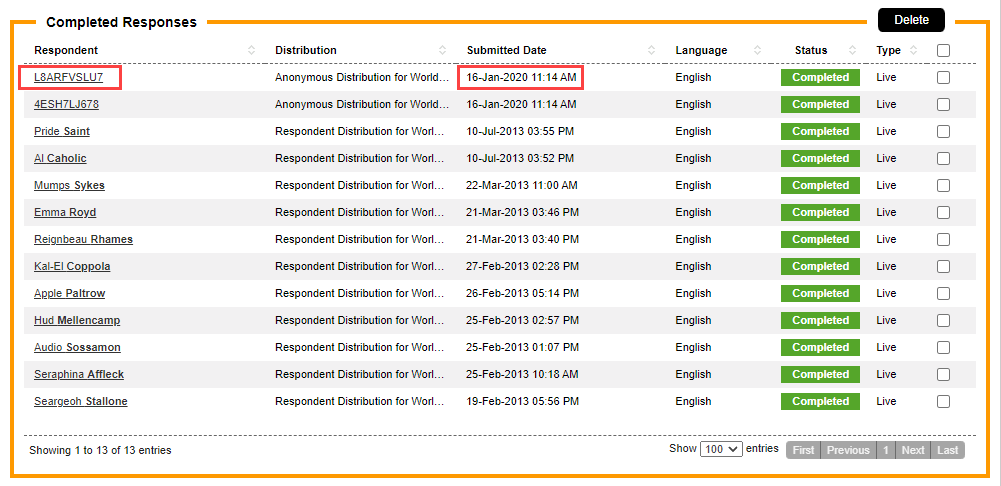Image resolution: width=1001 pixels, height=486 pixels.
Task: Open the Show entries count dropdown
Action: click(720, 450)
